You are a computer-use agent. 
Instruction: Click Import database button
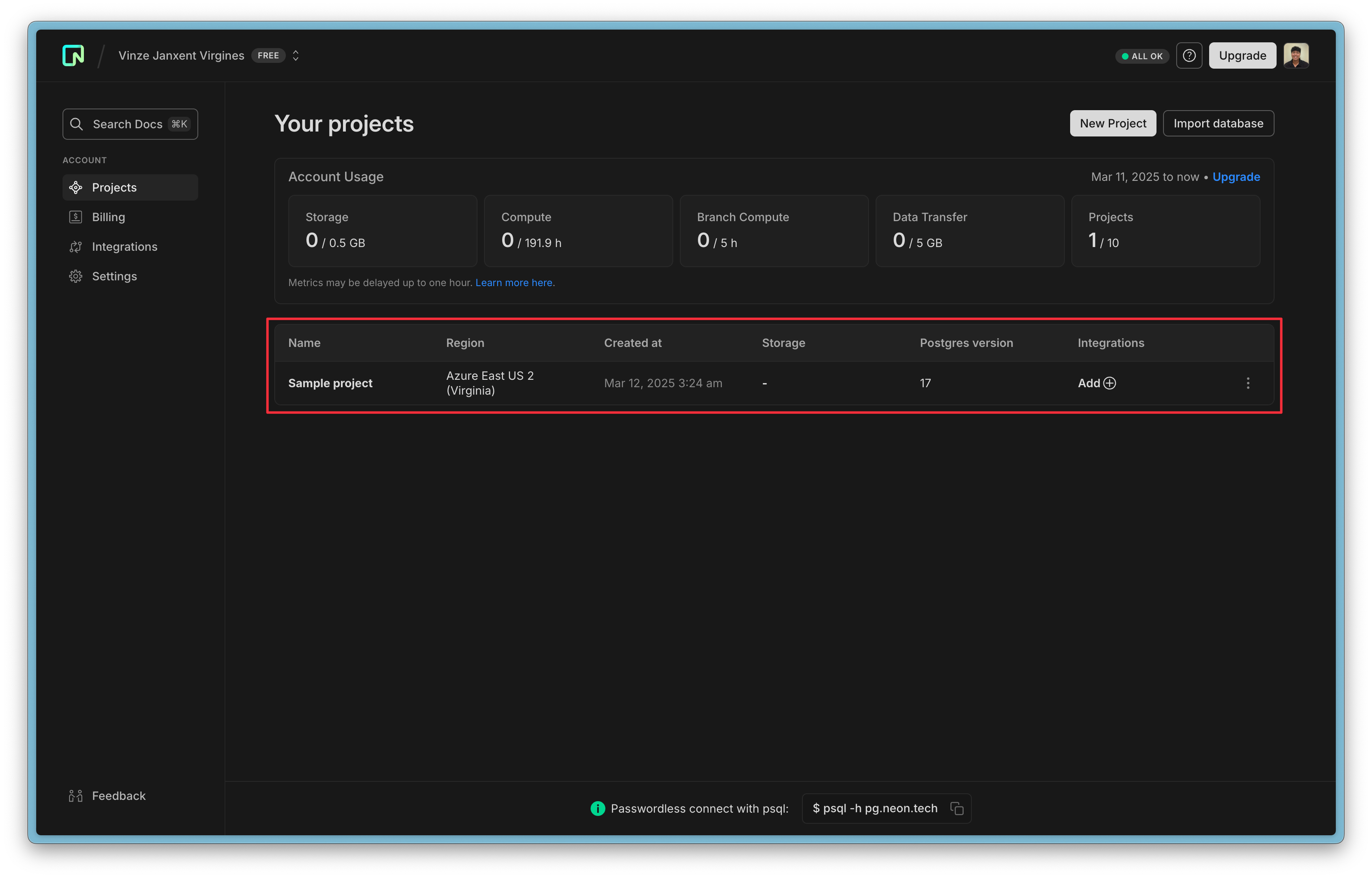[x=1218, y=123]
